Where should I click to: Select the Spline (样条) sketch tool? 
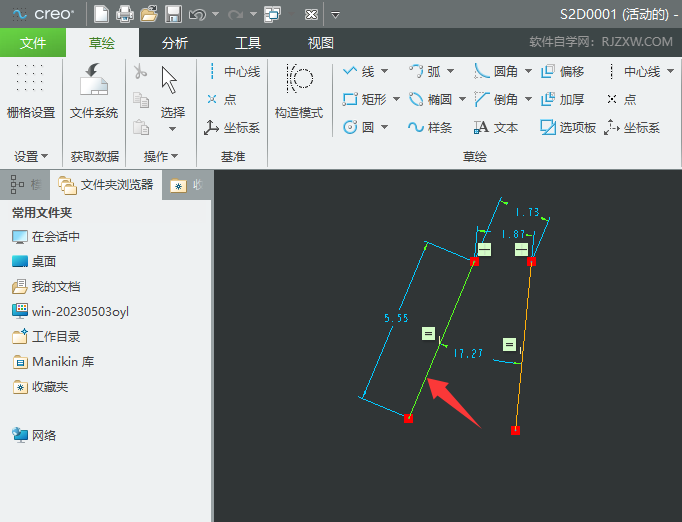[x=430, y=127]
